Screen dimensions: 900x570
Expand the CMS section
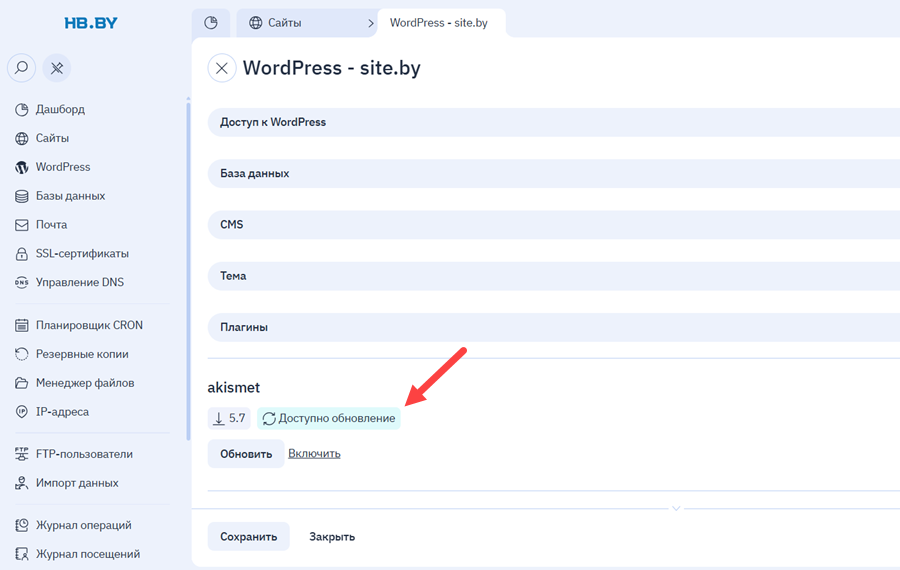pos(554,224)
